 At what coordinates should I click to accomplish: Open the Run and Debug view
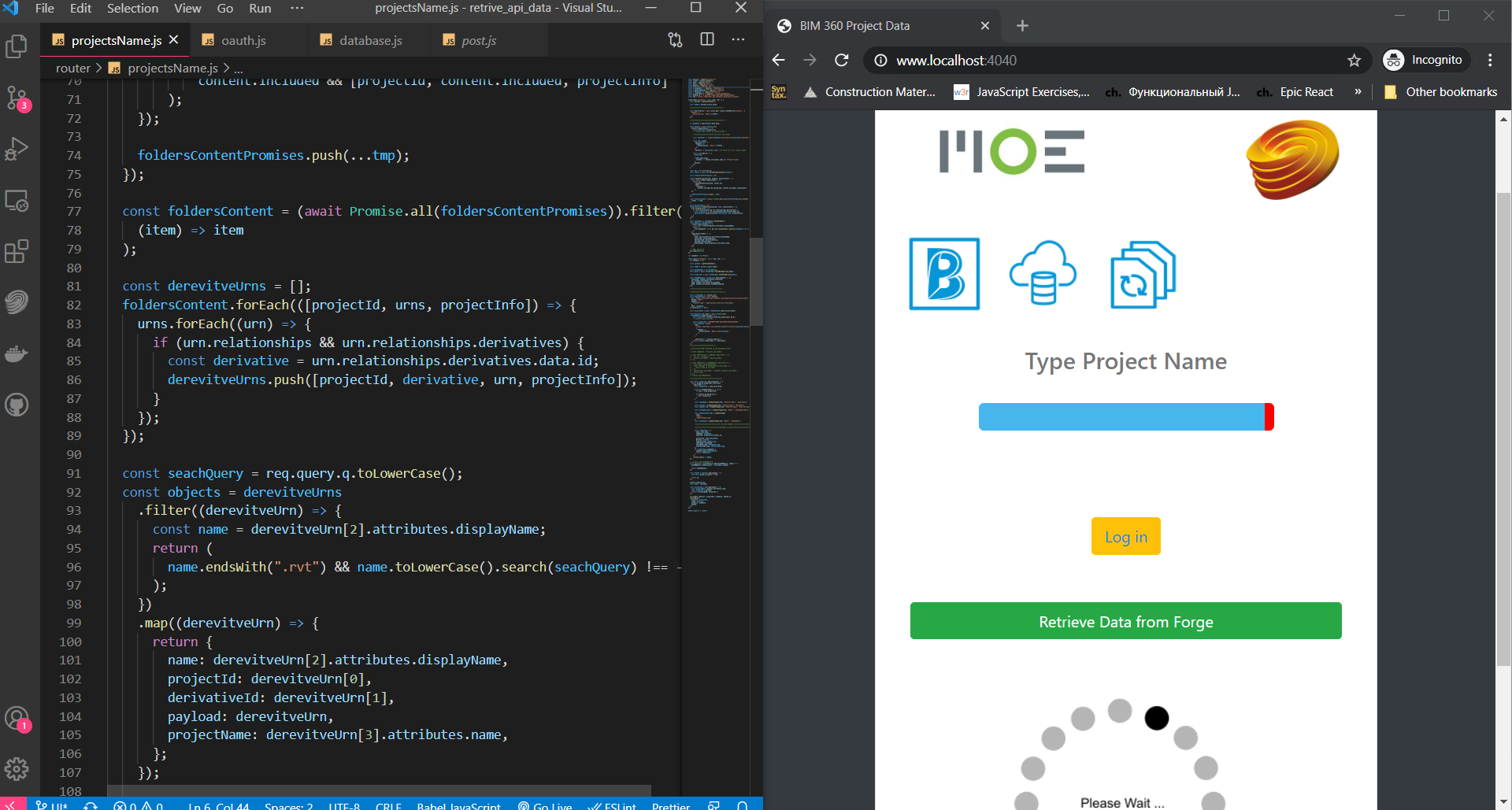(x=17, y=149)
